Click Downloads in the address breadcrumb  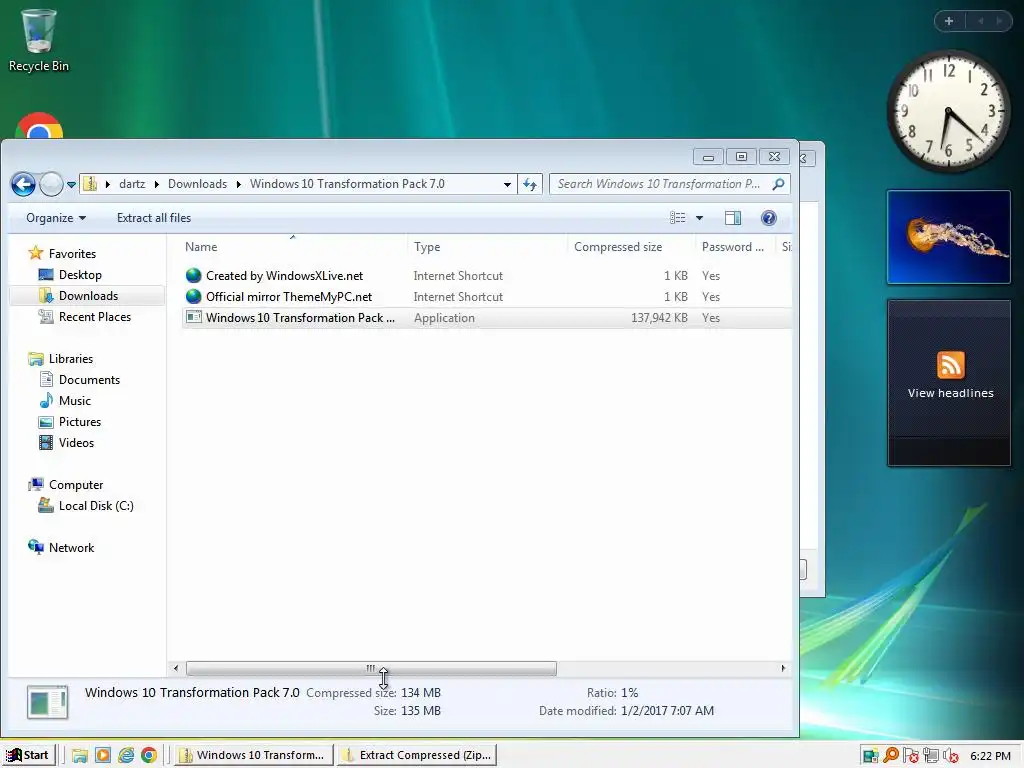click(197, 184)
